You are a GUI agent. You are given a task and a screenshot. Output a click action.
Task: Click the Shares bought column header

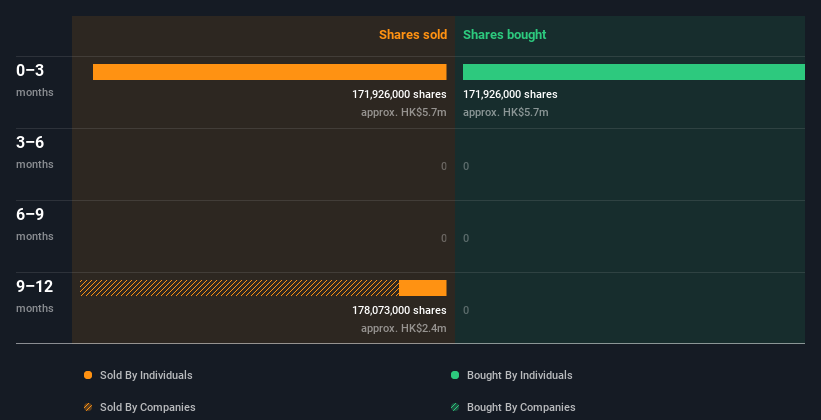click(x=504, y=35)
